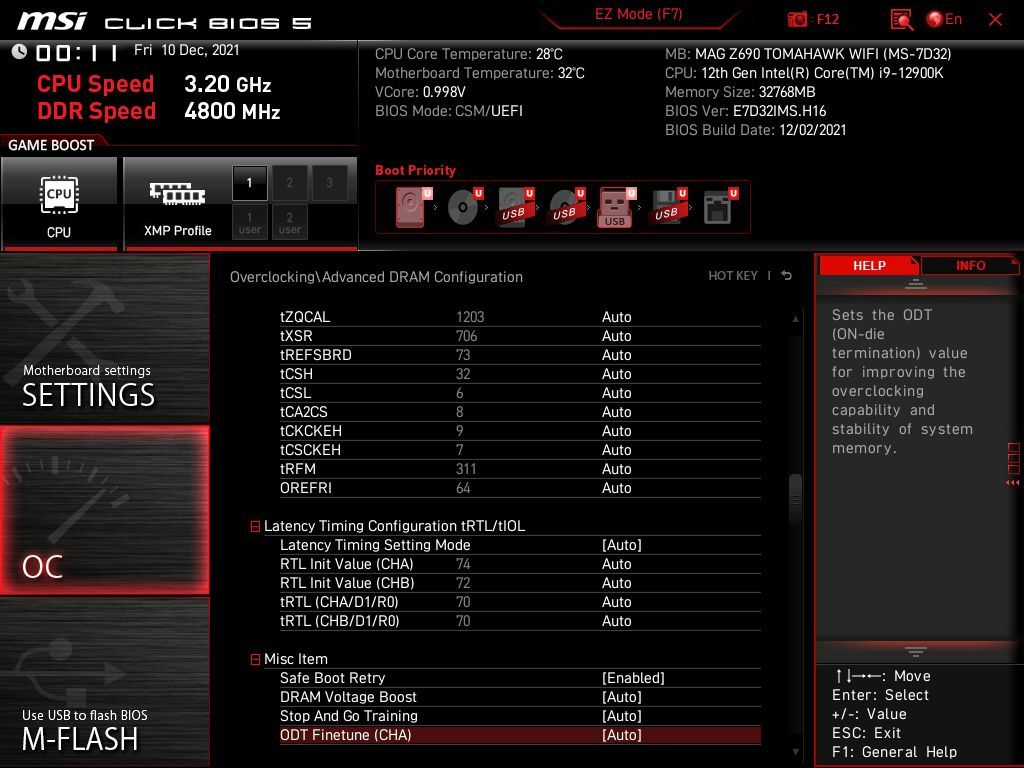Open M-FLASH BIOS flashing menu

104,682
